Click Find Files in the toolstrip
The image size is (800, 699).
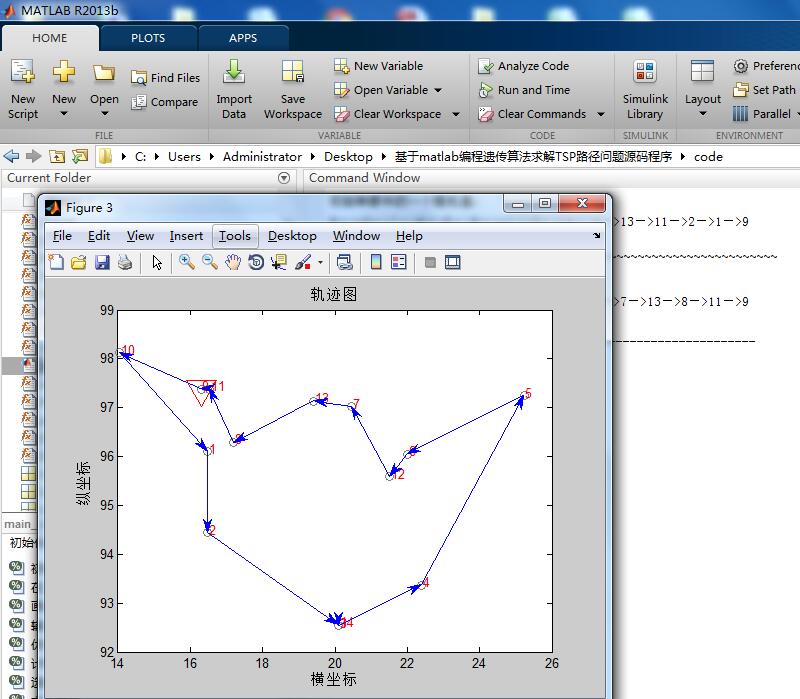click(x=165, y=78)
